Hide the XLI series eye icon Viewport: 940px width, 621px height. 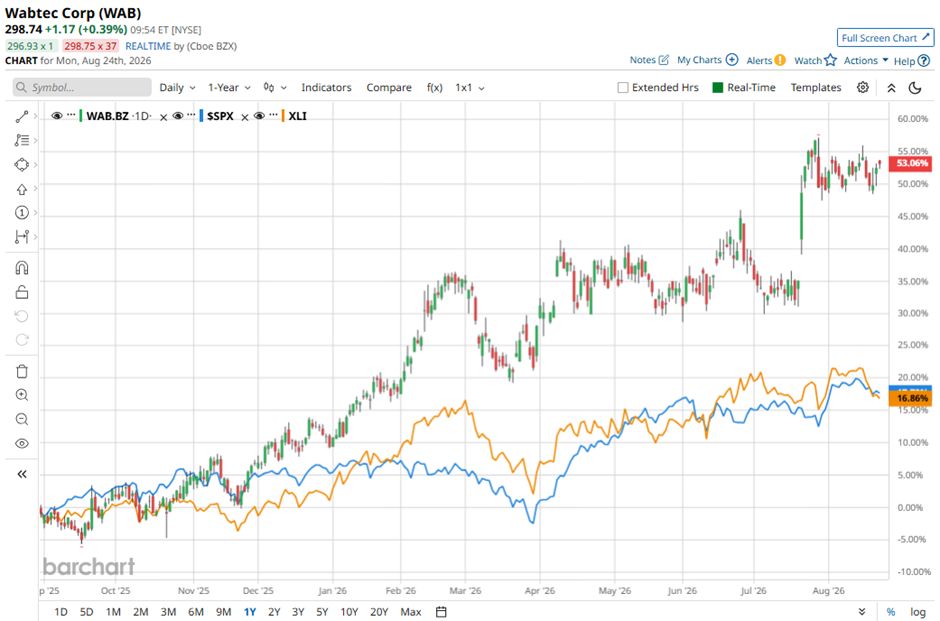(x=260, y=116)
